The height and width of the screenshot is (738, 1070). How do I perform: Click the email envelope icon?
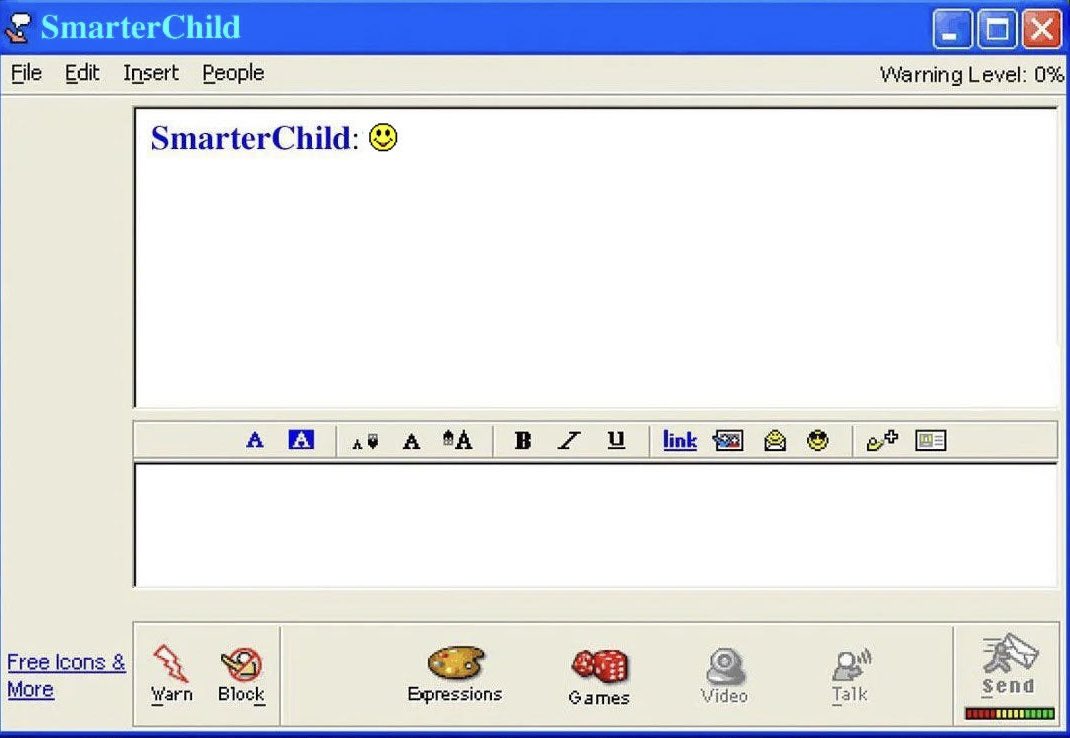click(x=775, y=441)
